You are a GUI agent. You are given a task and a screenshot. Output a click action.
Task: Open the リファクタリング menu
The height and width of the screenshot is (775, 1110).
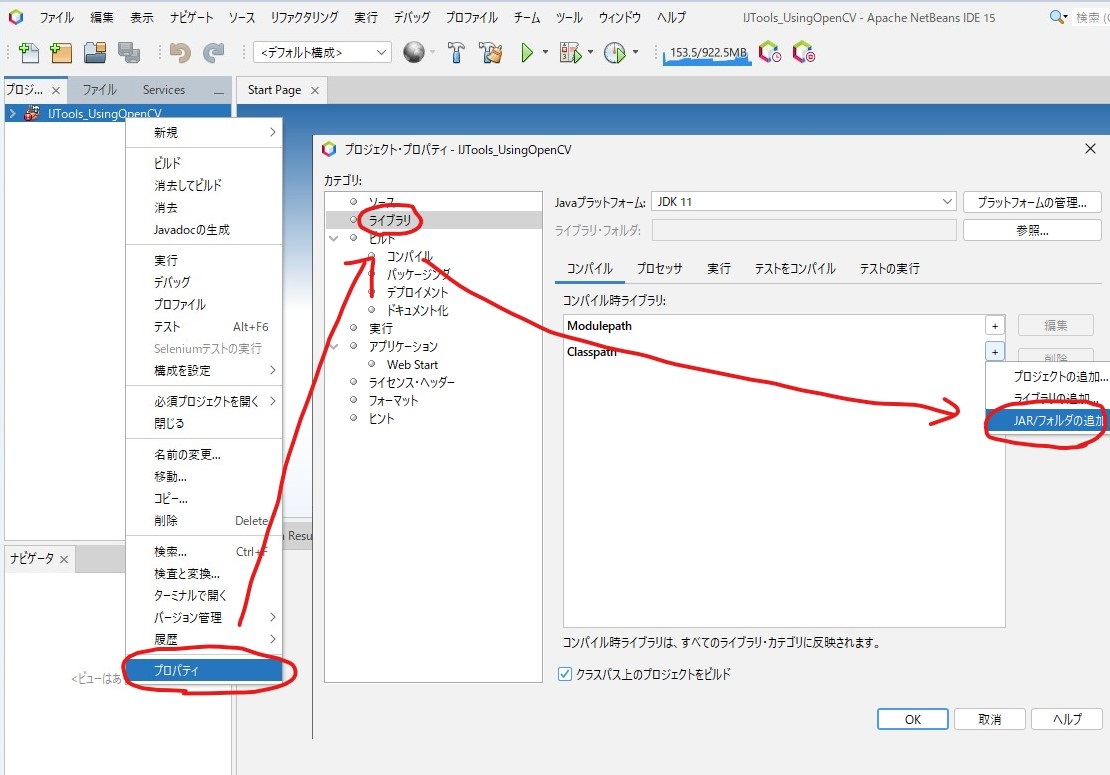(304, 17)
